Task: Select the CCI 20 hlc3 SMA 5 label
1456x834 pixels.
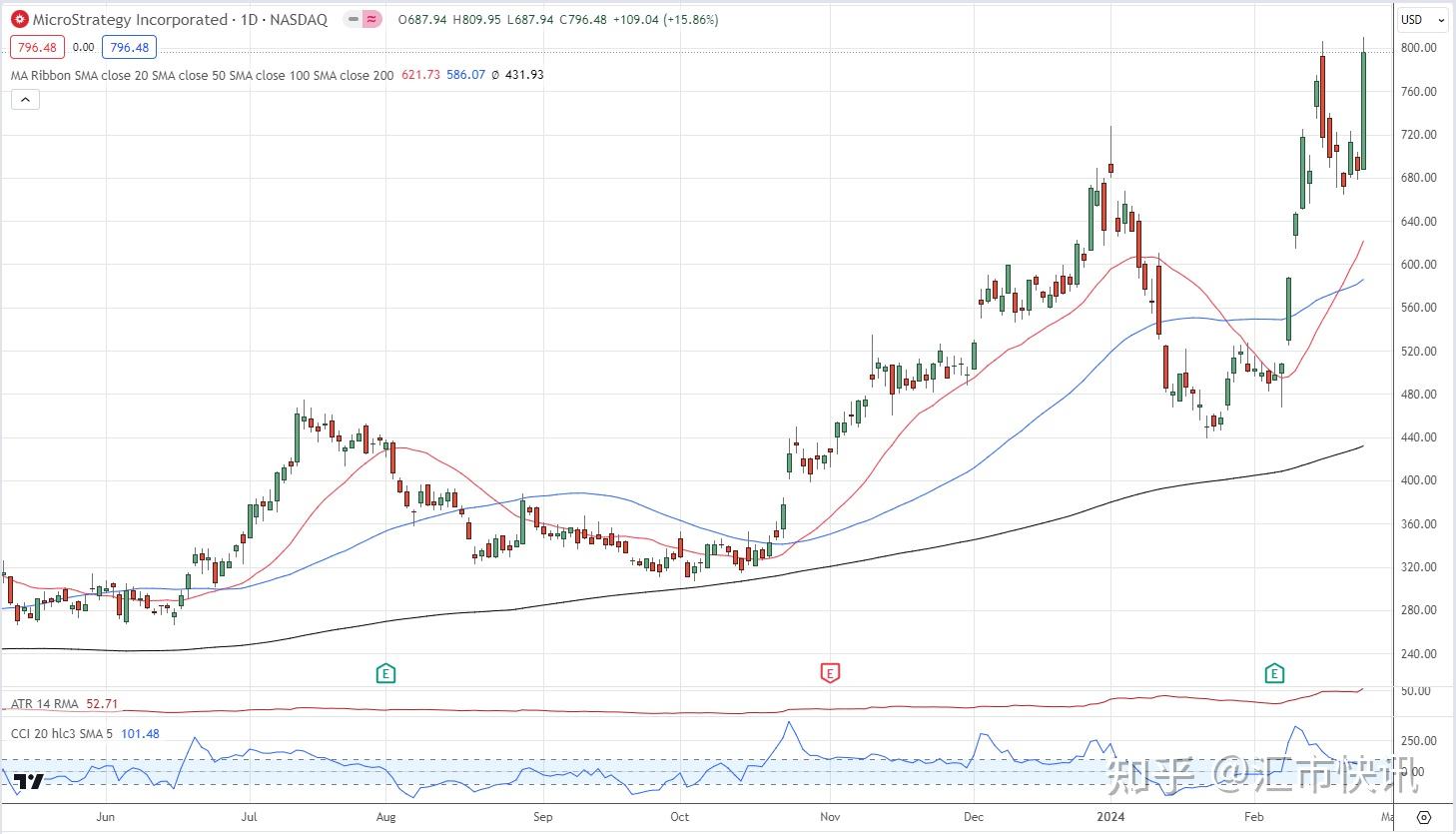Action: pyautogui.click(x=63, y=733)
